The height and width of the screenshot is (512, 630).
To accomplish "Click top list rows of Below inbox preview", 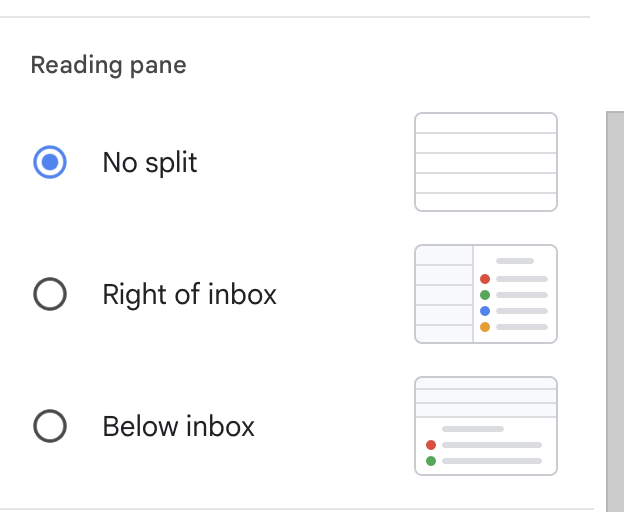I will click(x=486, y=397).
